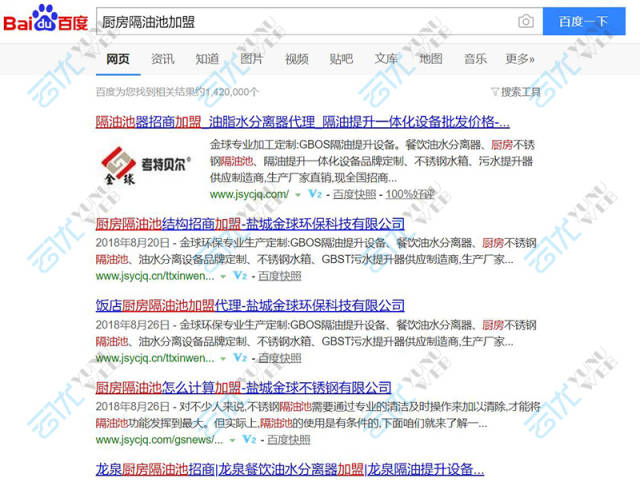The height and width of the screenshot is (482, 640).
Task: Click the V2 badge beside www.jsycjq.com/
Action: (315, 194)
